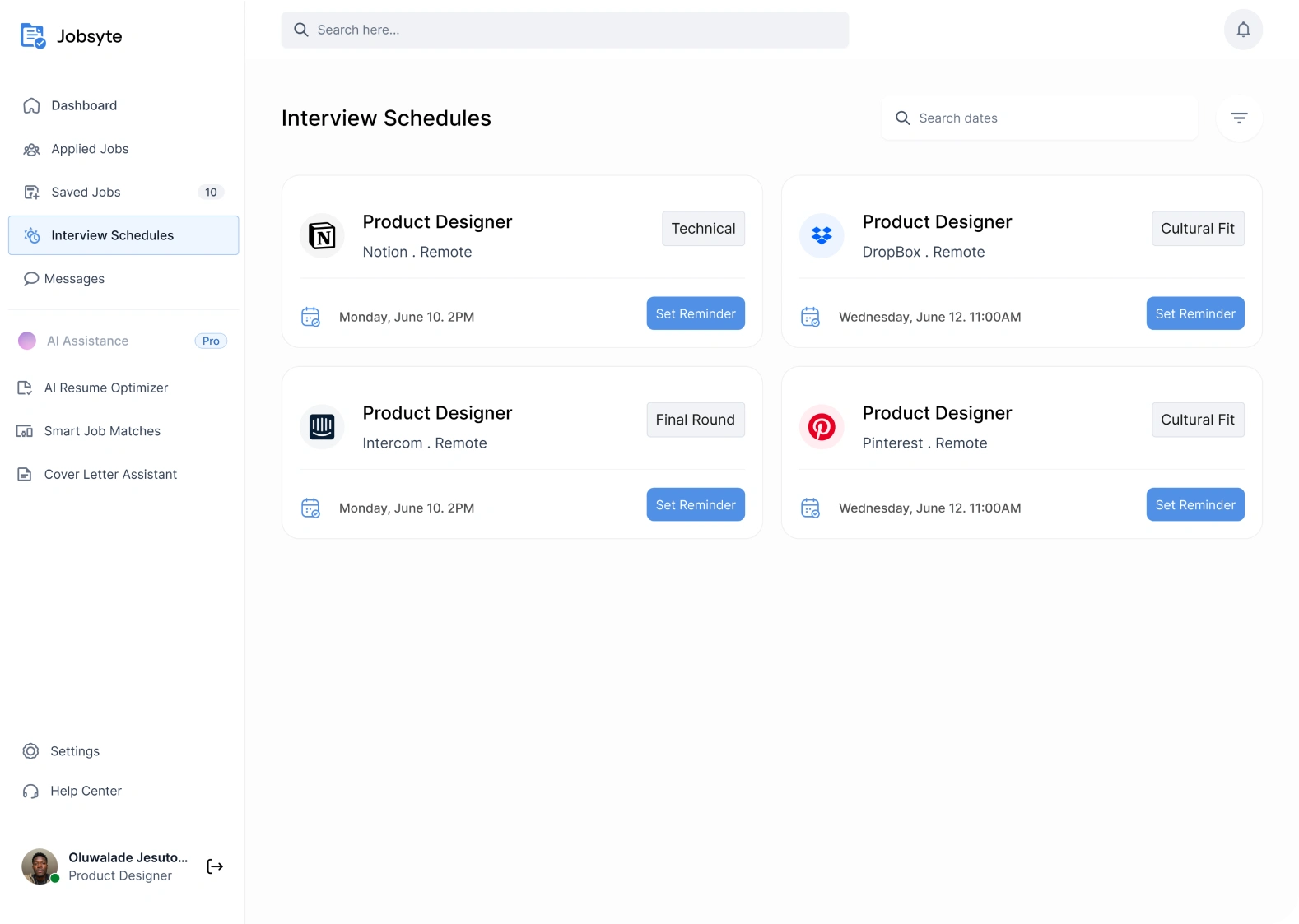1299x924 pixels.
Task: Open the filter options icon
Action: click(x=1239, y=118)
